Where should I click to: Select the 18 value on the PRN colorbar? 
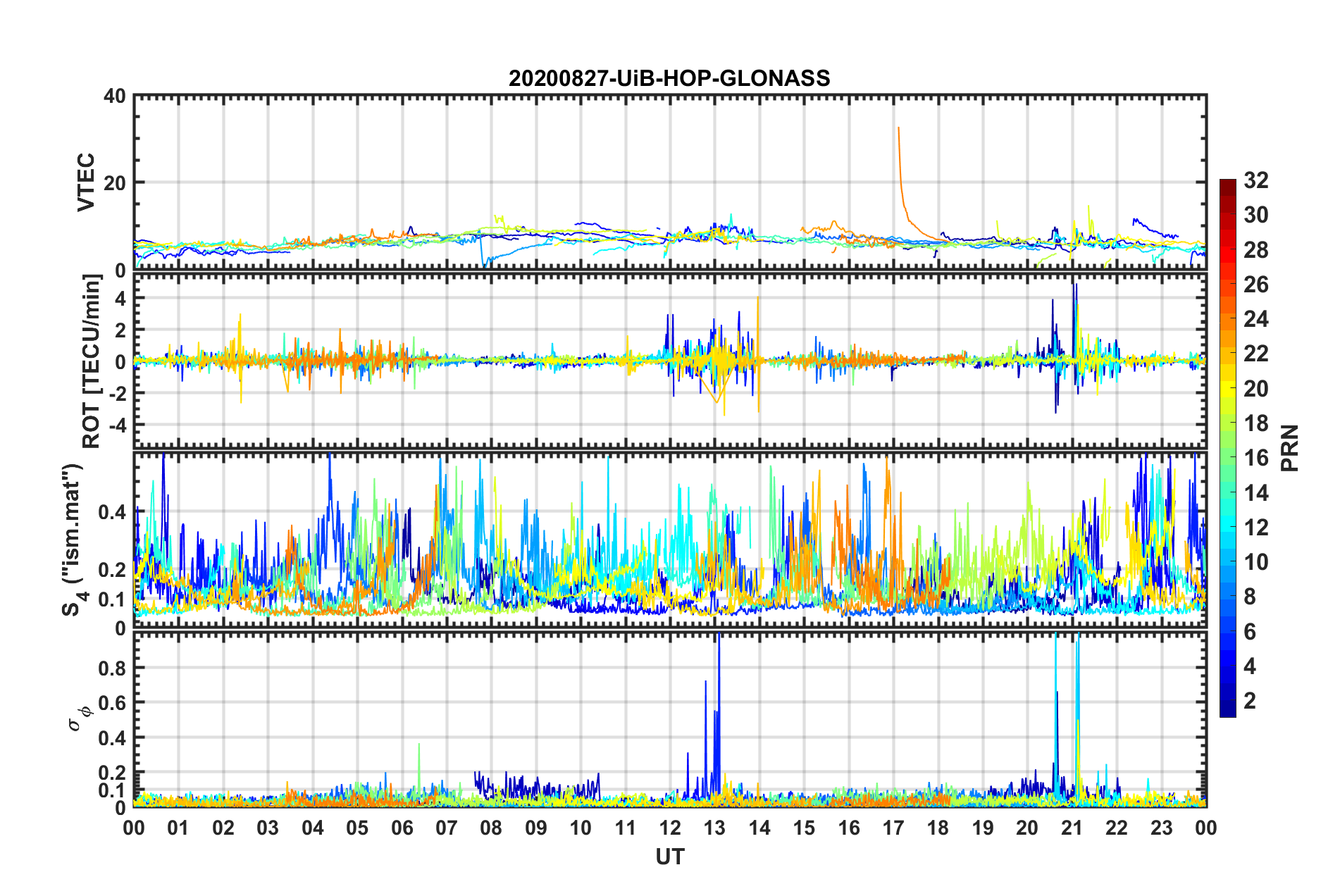click(1256, 423)
